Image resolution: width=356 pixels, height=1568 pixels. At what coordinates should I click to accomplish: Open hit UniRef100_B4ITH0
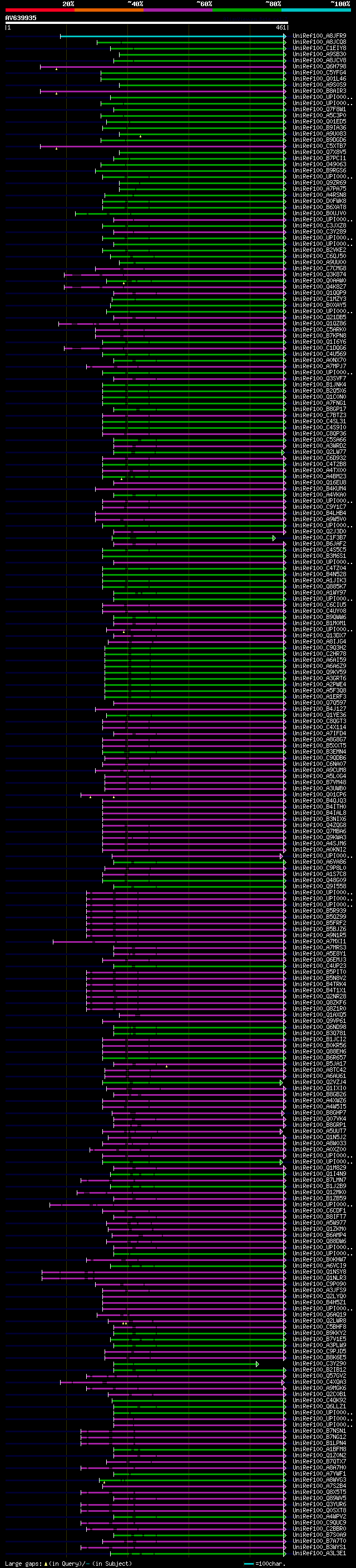click(x=319, y=807)
